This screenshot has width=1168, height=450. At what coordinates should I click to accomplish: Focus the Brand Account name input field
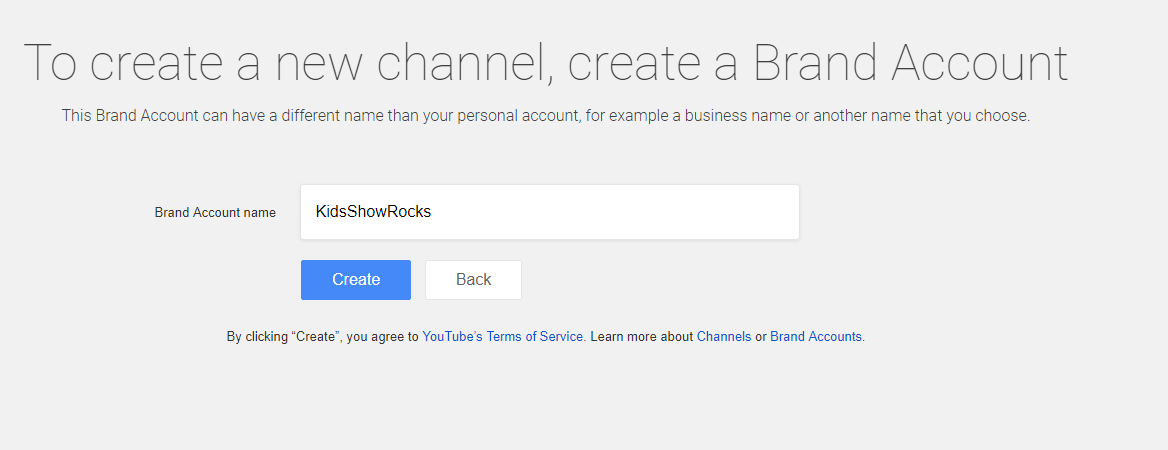pyautogui.click(x=550, y=212)
